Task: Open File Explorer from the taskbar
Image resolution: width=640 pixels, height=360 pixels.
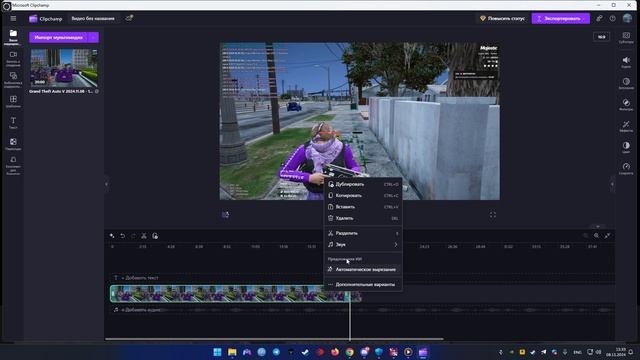Action: tap(232, 352)
